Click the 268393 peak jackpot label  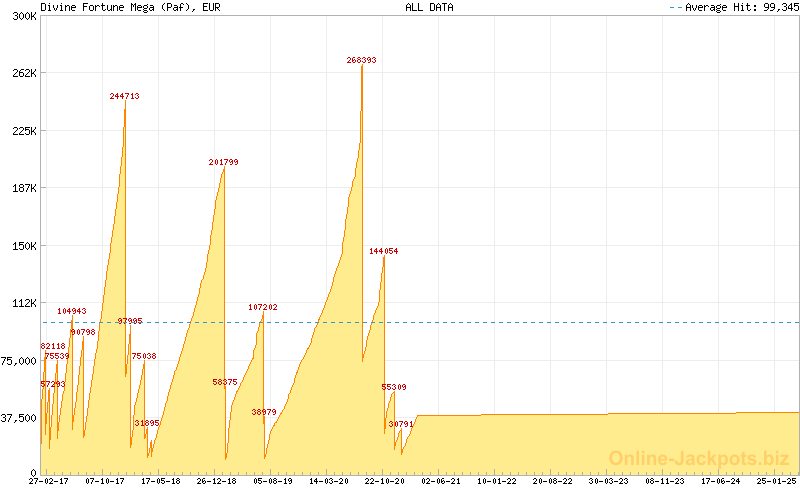361,60
